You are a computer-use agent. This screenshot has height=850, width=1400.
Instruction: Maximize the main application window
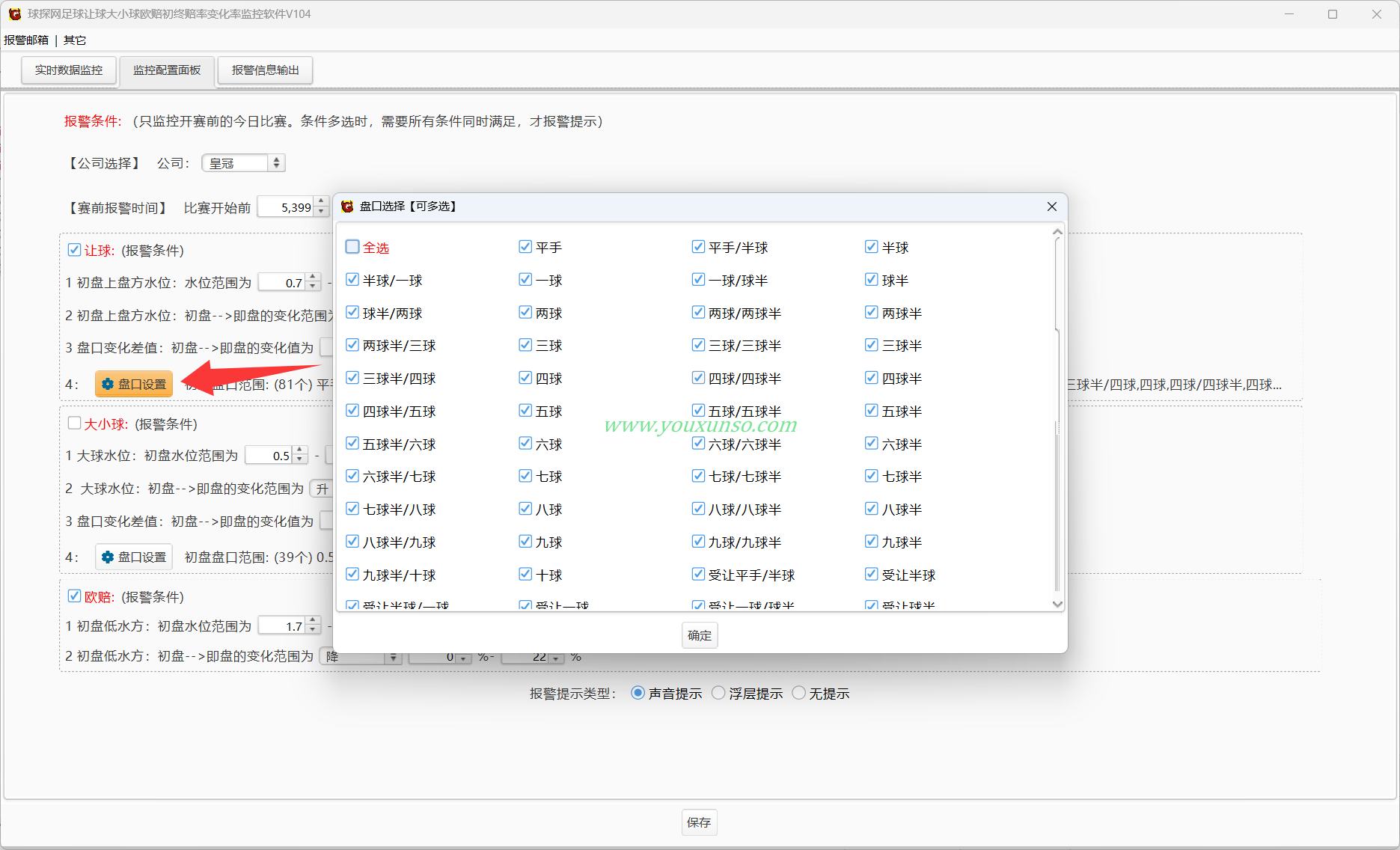click(1333, 14)
